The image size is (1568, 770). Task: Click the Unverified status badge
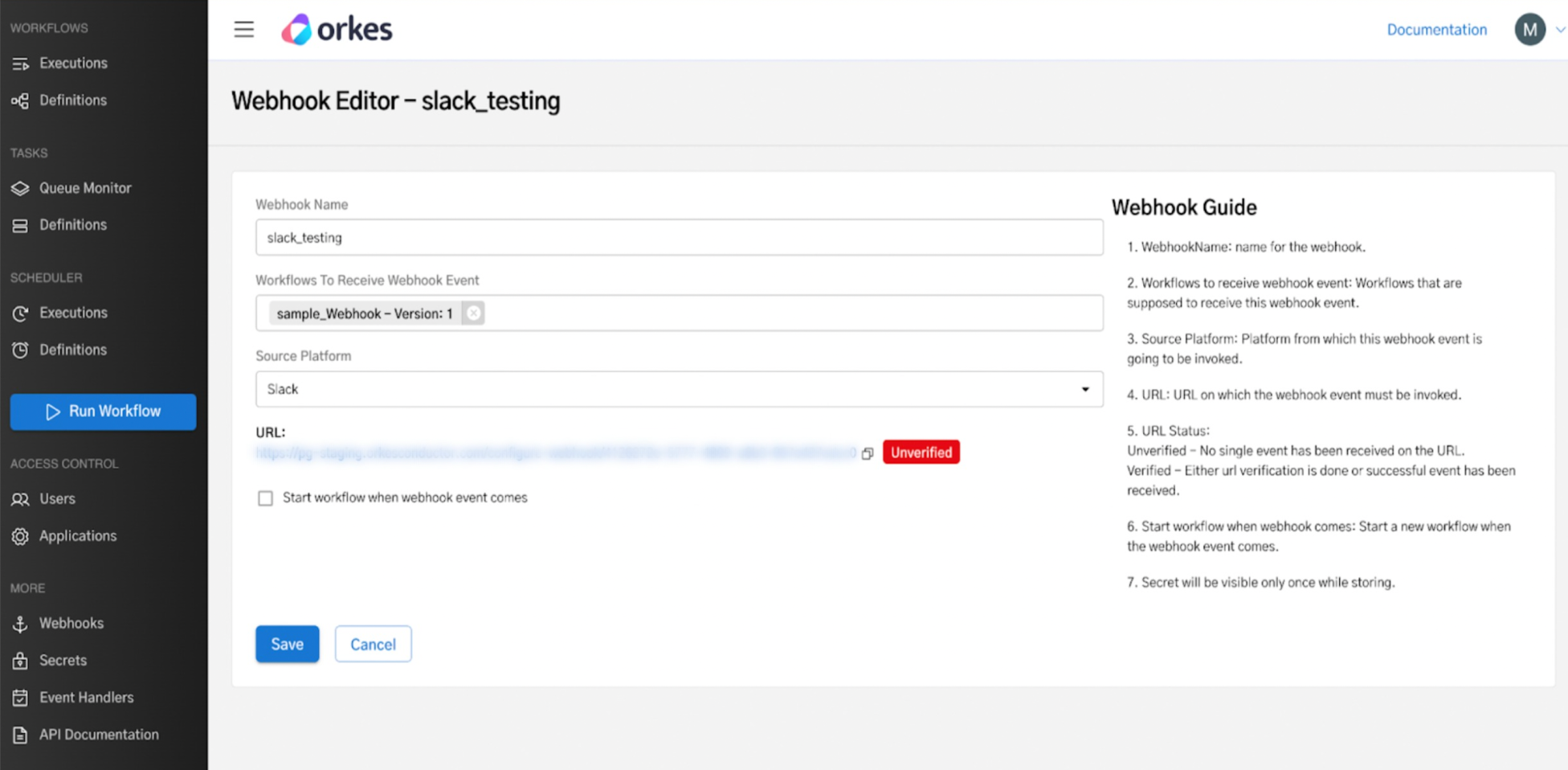921,452
